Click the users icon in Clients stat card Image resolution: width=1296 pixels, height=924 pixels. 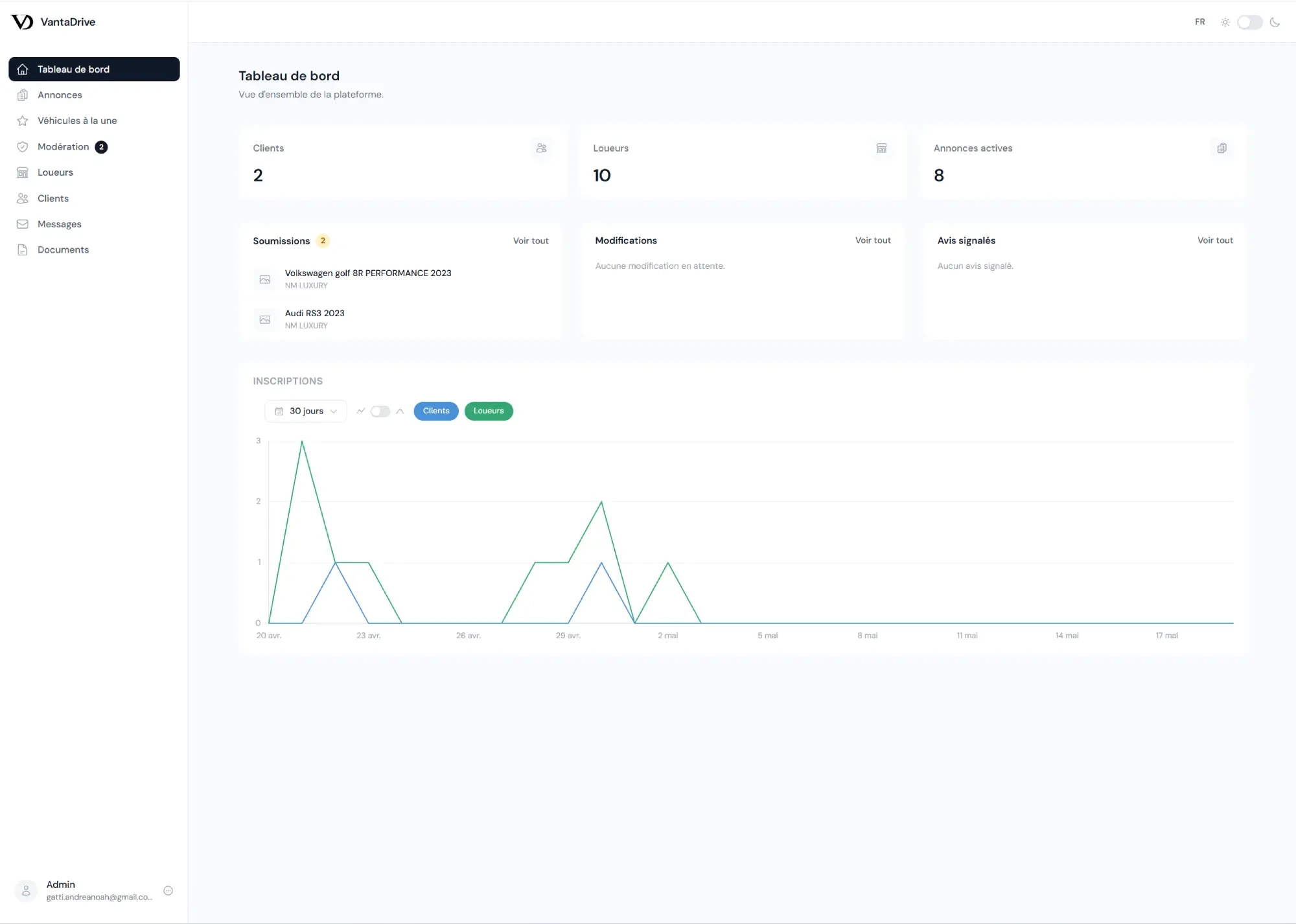(542, 148)
